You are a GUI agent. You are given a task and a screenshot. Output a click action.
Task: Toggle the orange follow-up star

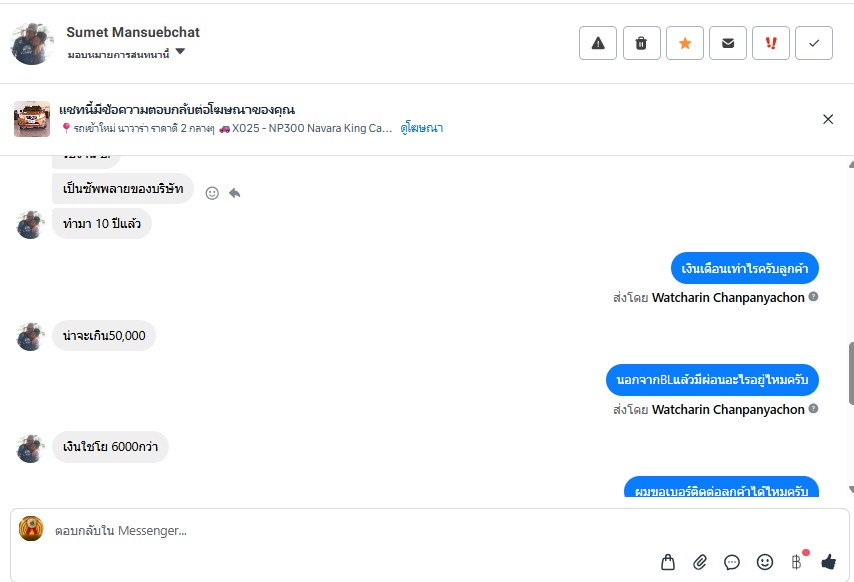click(x=685, y=43)
